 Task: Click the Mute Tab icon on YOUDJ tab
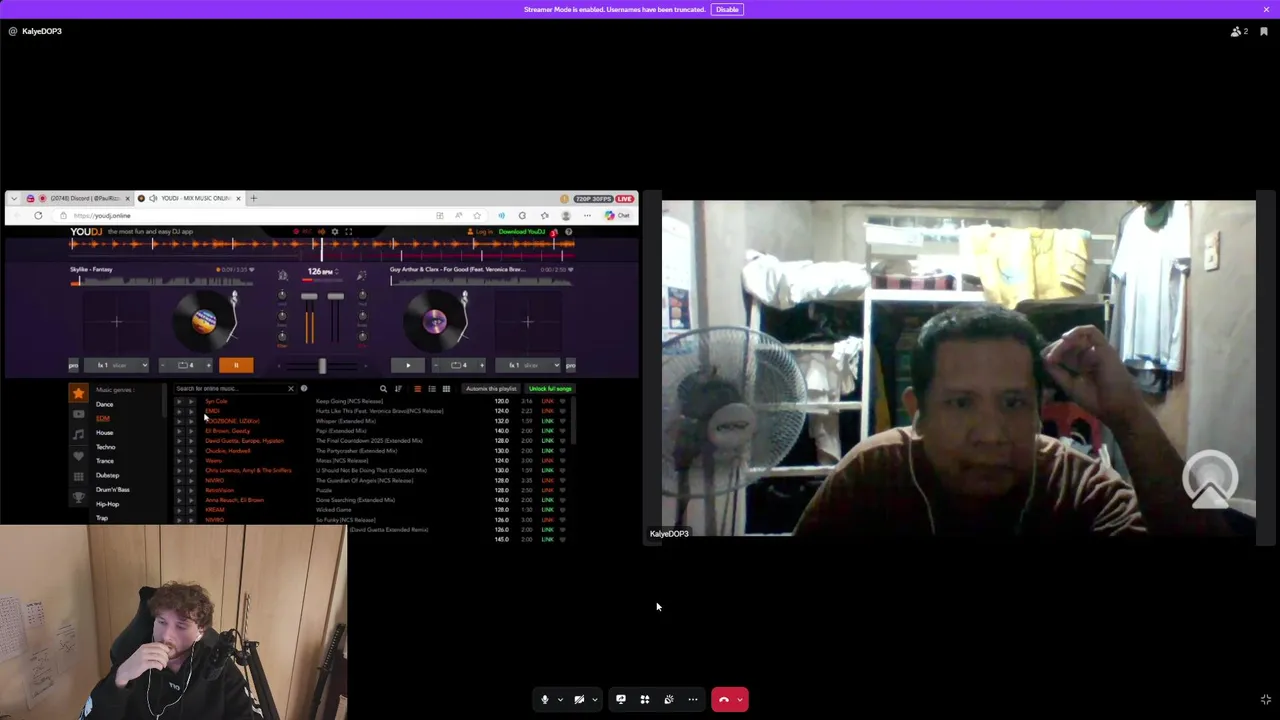click(153, 198)
